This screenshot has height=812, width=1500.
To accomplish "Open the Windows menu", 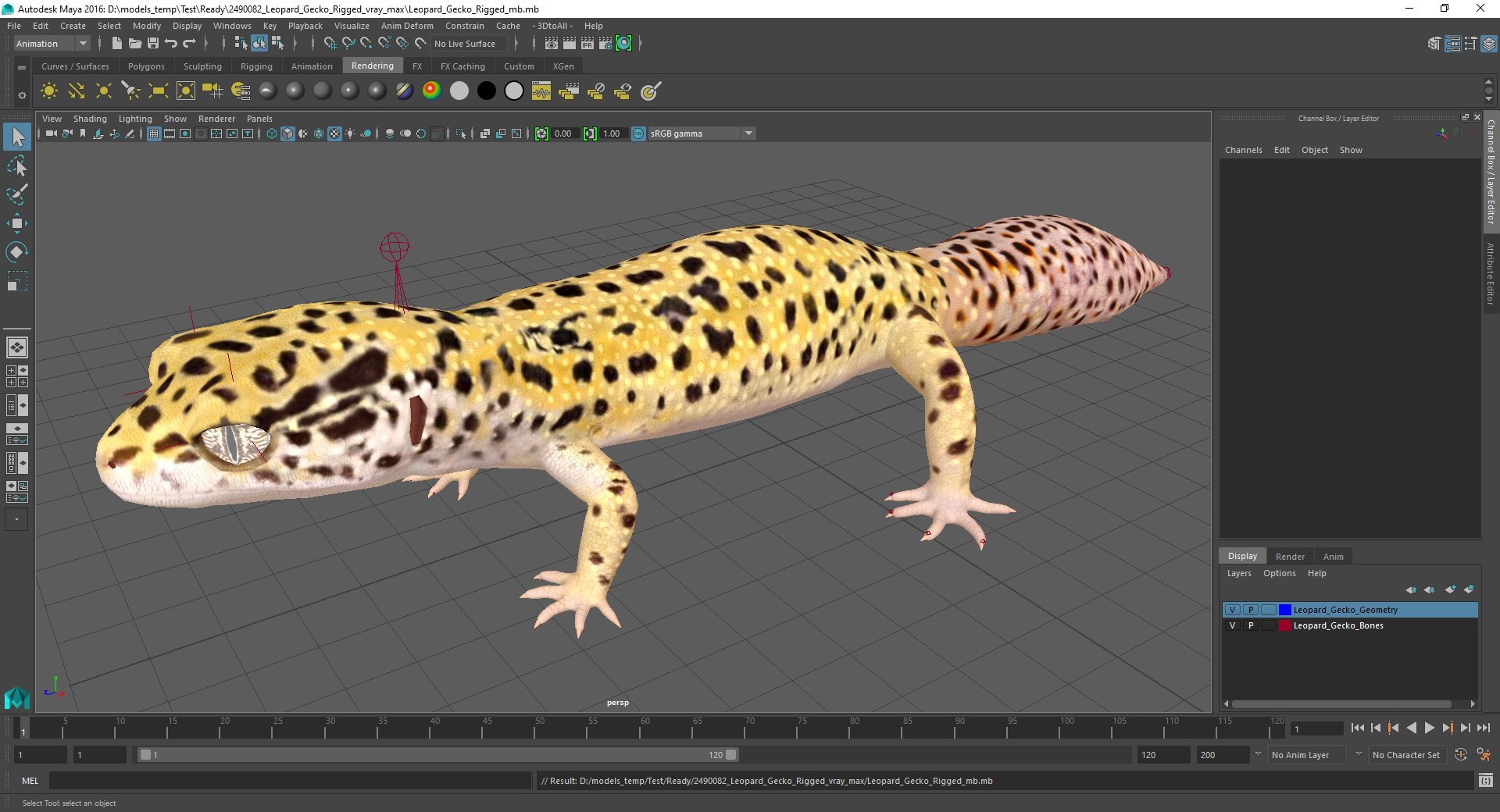I will click(x=232, y=26).
